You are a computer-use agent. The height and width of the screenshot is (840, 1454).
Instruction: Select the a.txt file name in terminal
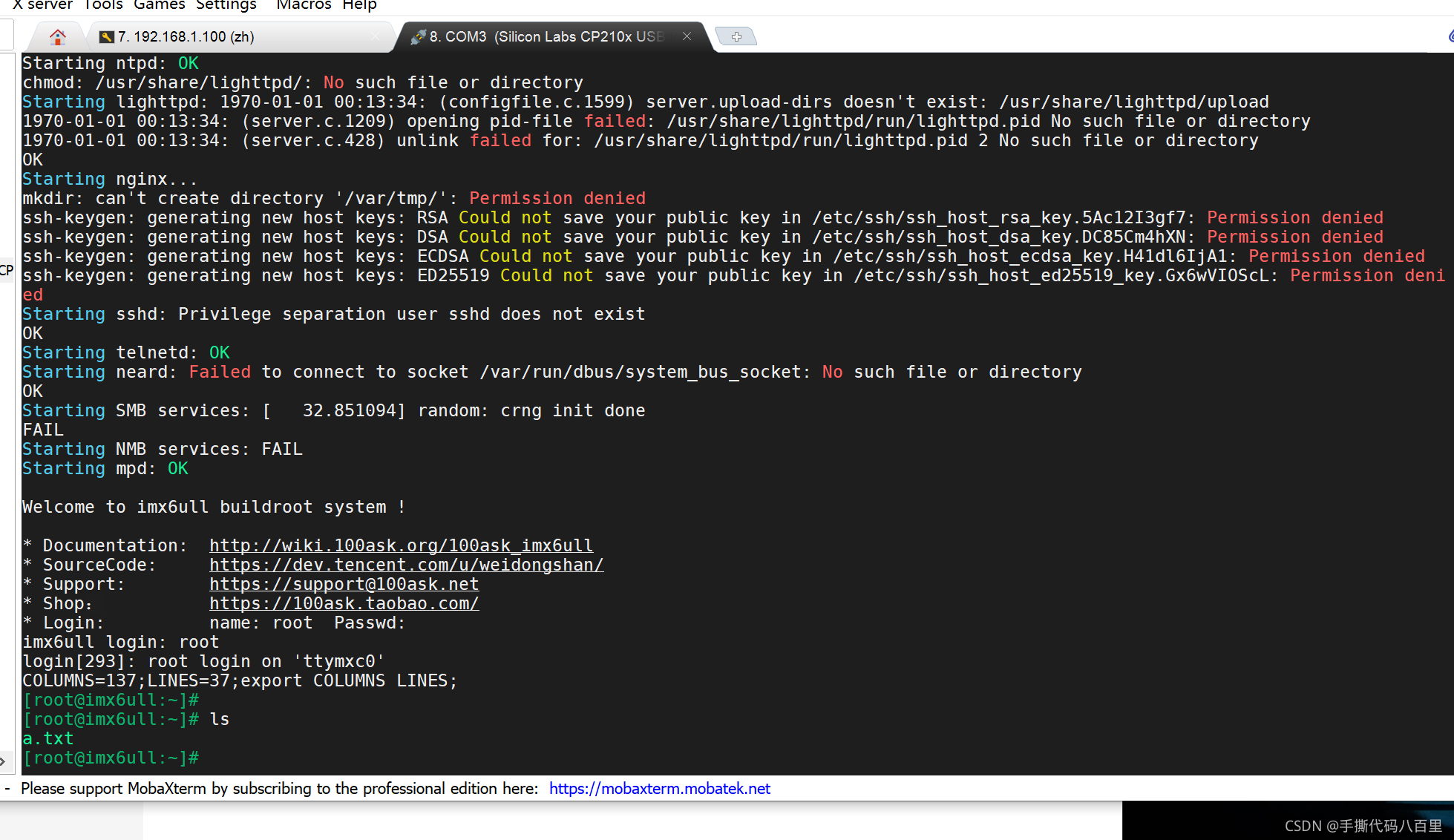48,738
